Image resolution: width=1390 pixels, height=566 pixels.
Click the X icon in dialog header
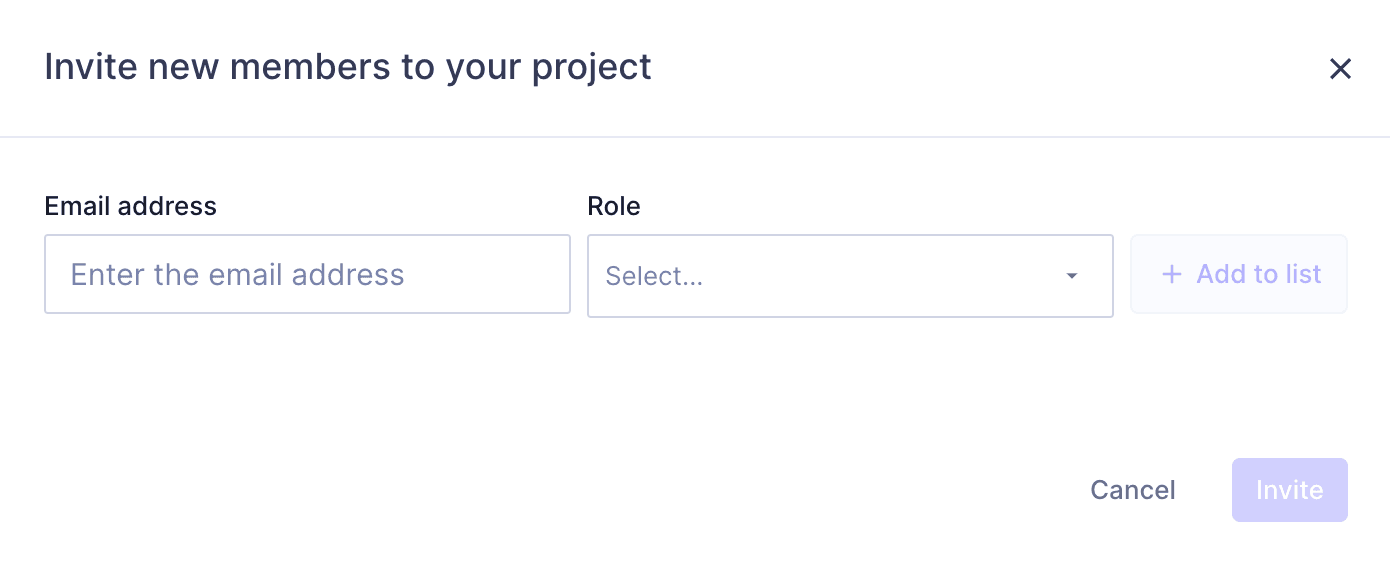[1339, 69]
